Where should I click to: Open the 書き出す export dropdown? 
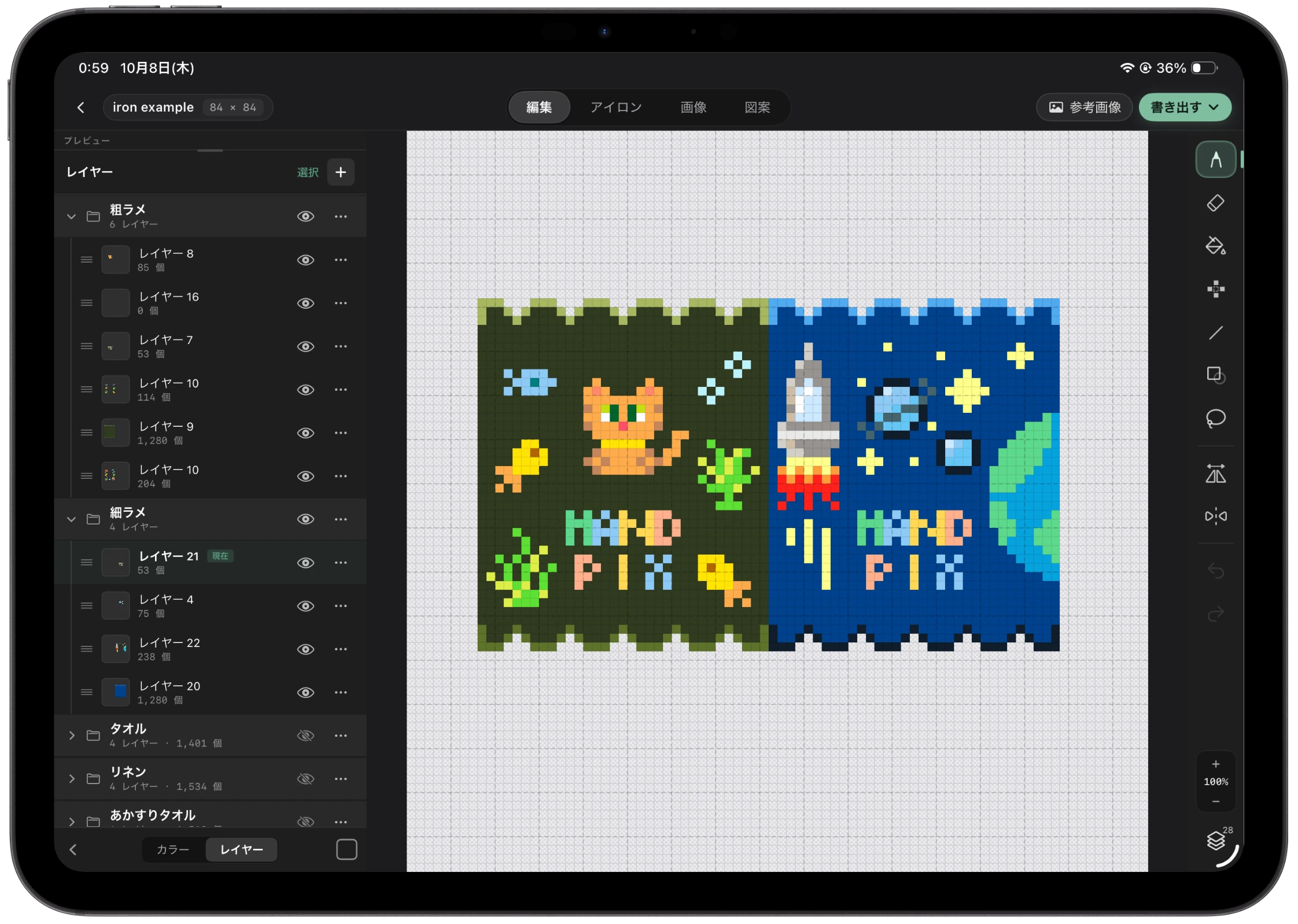pos(1184,108)
